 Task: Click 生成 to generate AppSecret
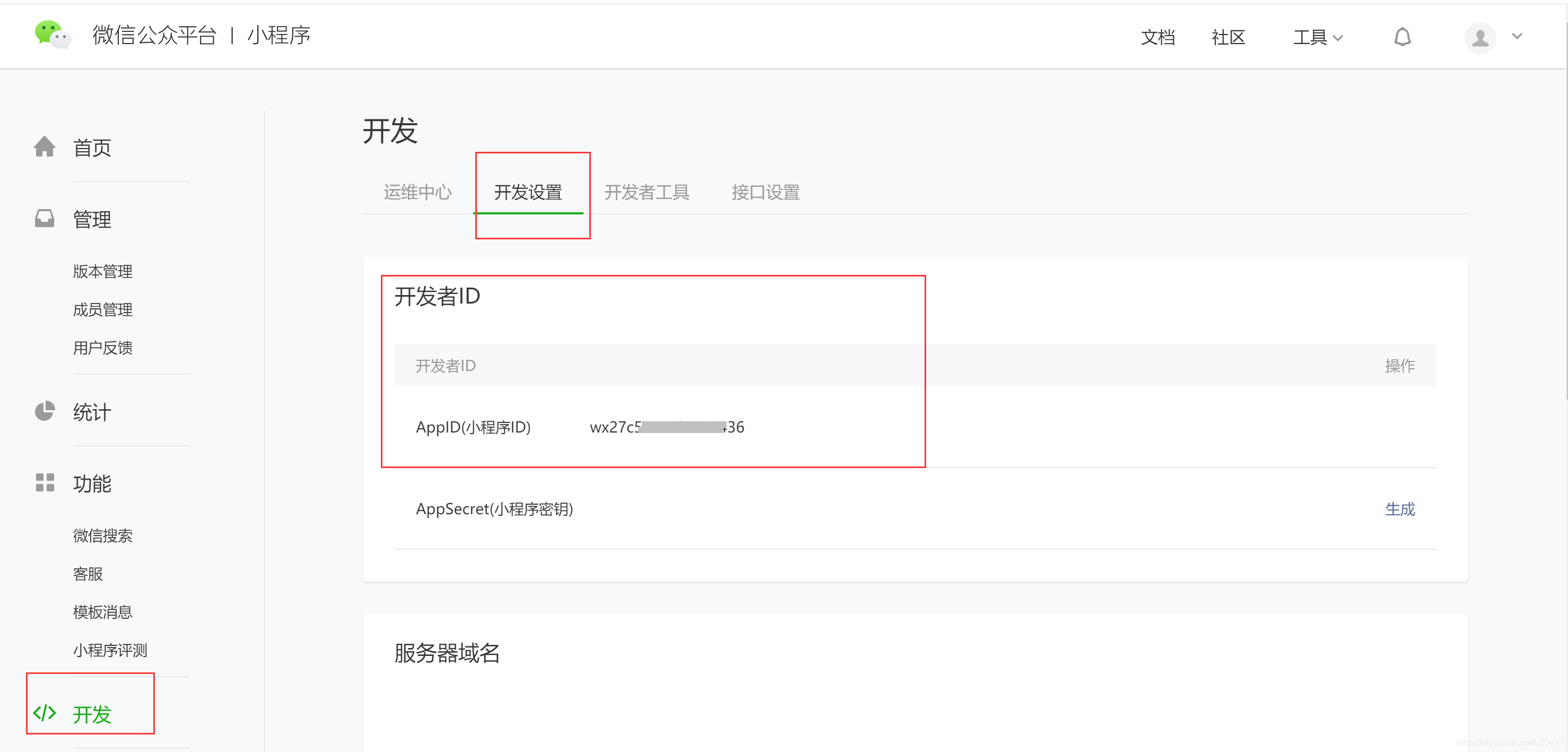tap(1400, 509)
